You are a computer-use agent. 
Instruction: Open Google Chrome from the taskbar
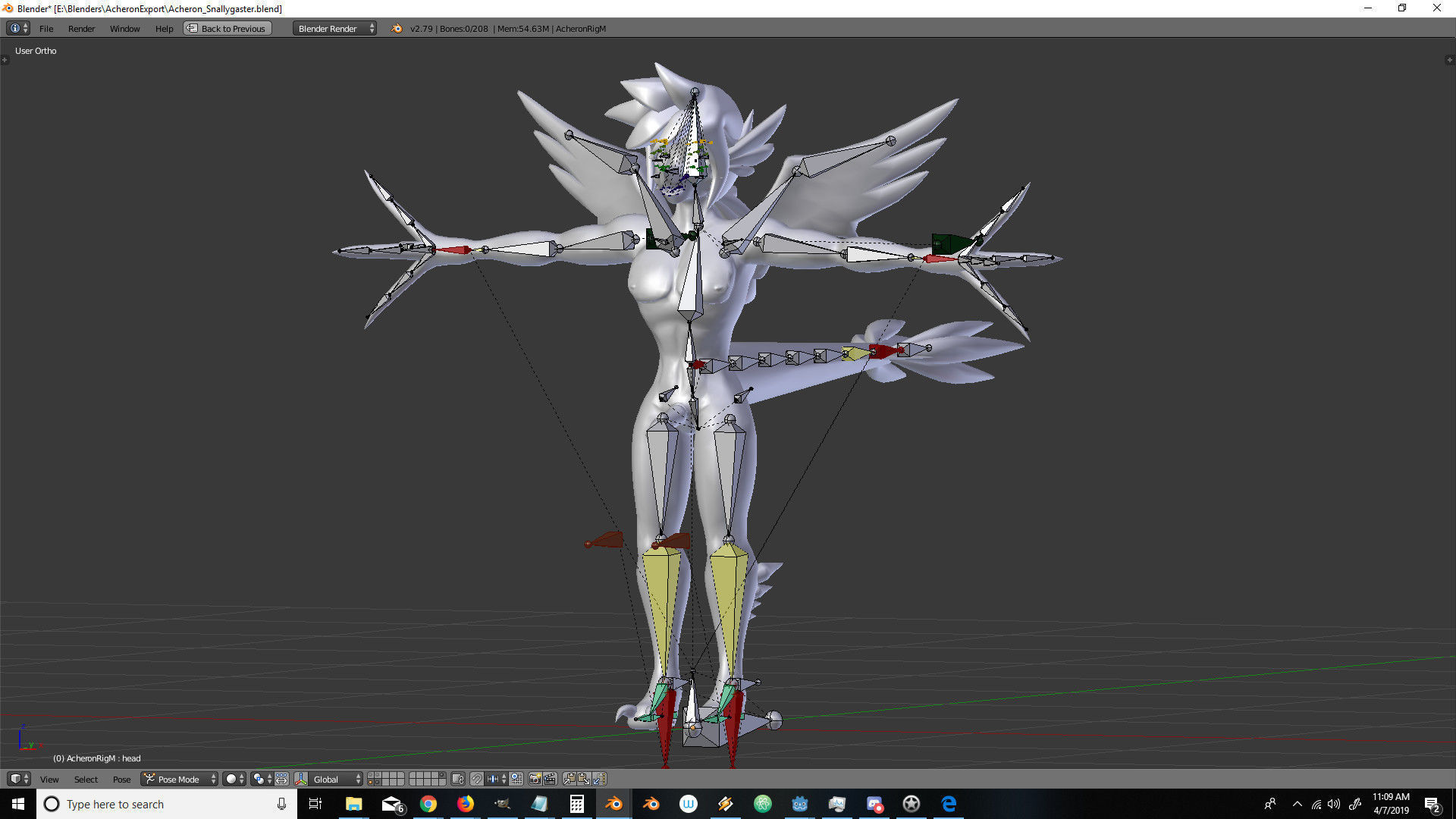pos(428,804)
